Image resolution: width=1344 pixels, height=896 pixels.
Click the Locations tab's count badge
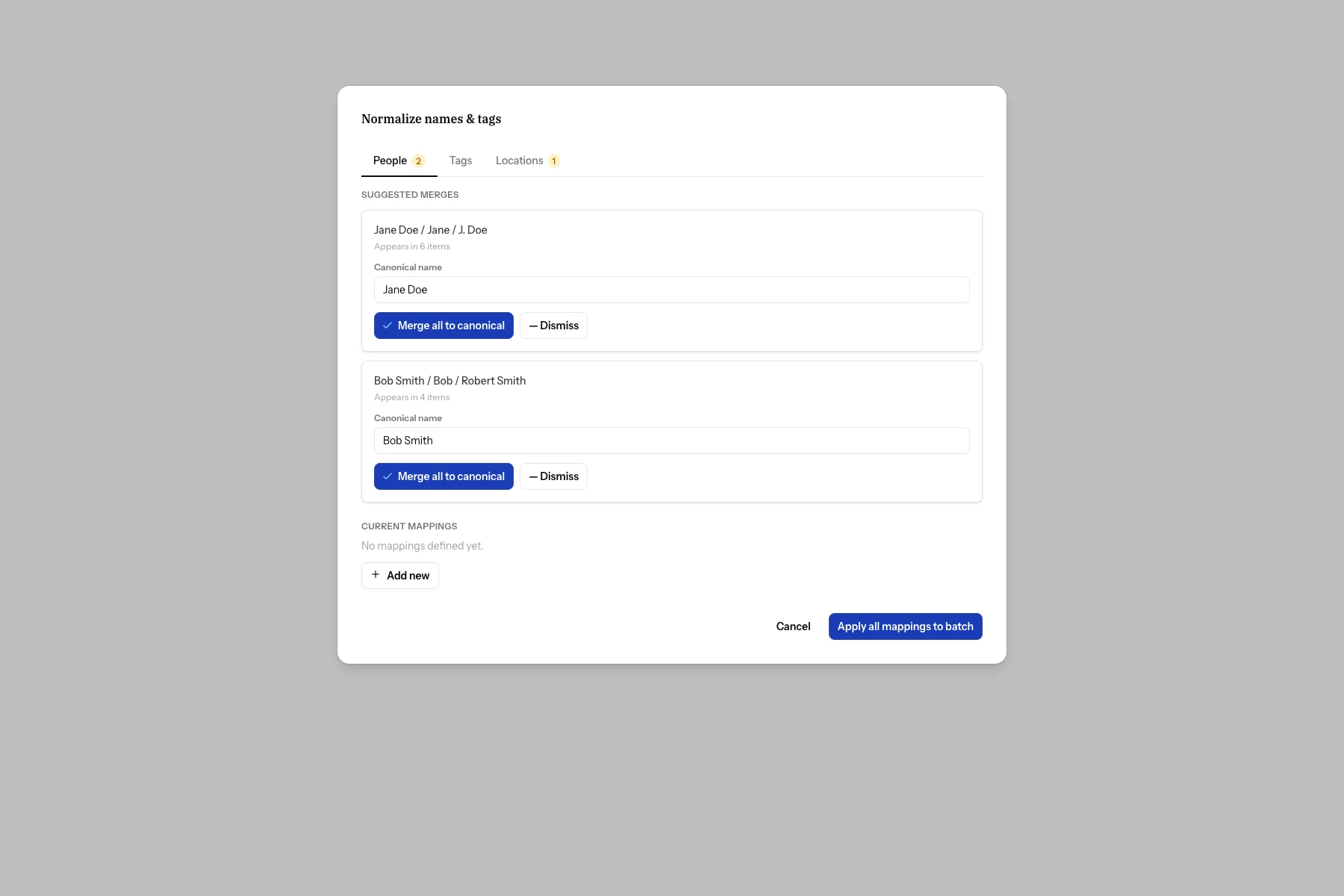(554, 161)
